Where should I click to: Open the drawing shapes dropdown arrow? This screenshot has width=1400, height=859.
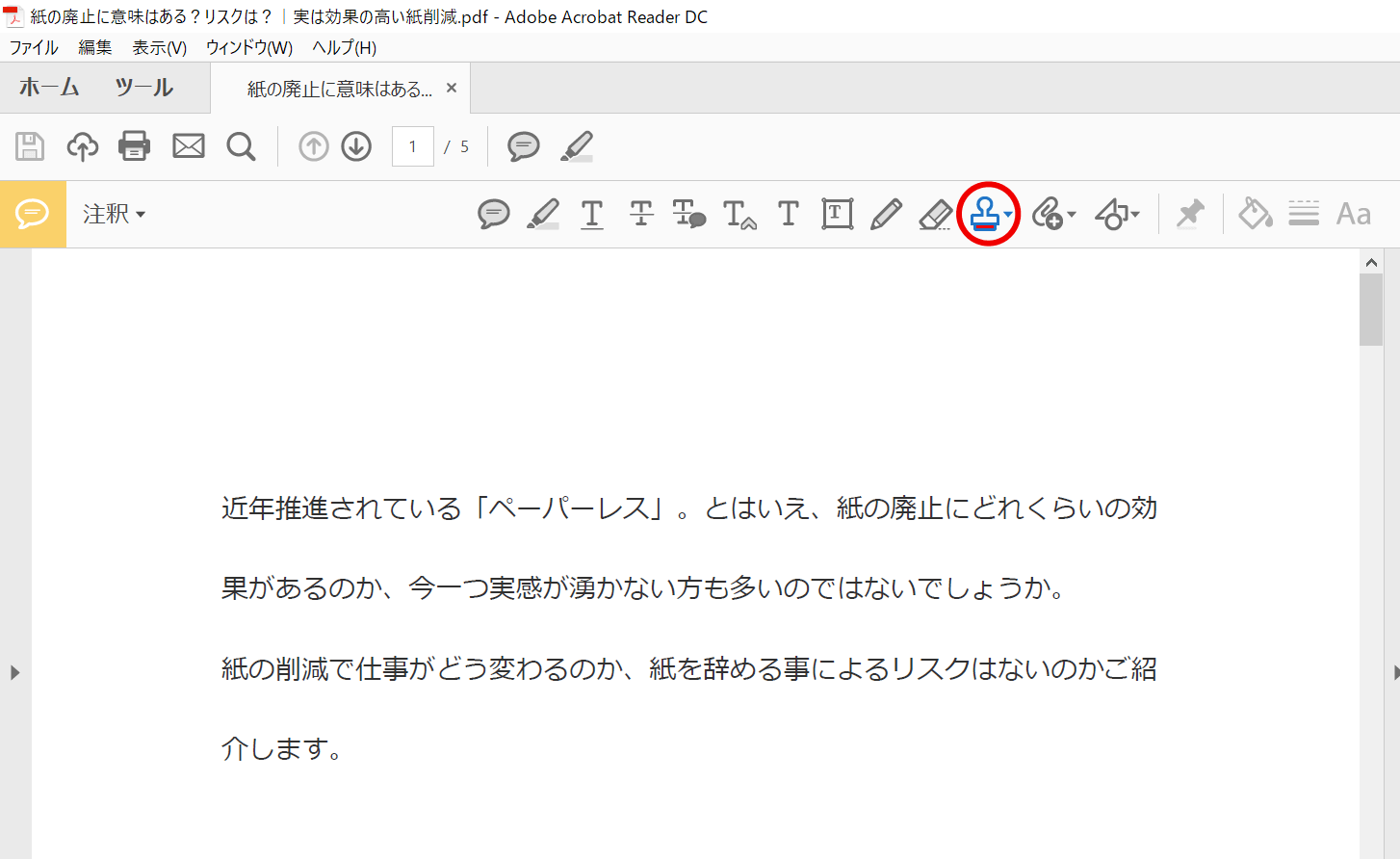(x=1136, y=215)
